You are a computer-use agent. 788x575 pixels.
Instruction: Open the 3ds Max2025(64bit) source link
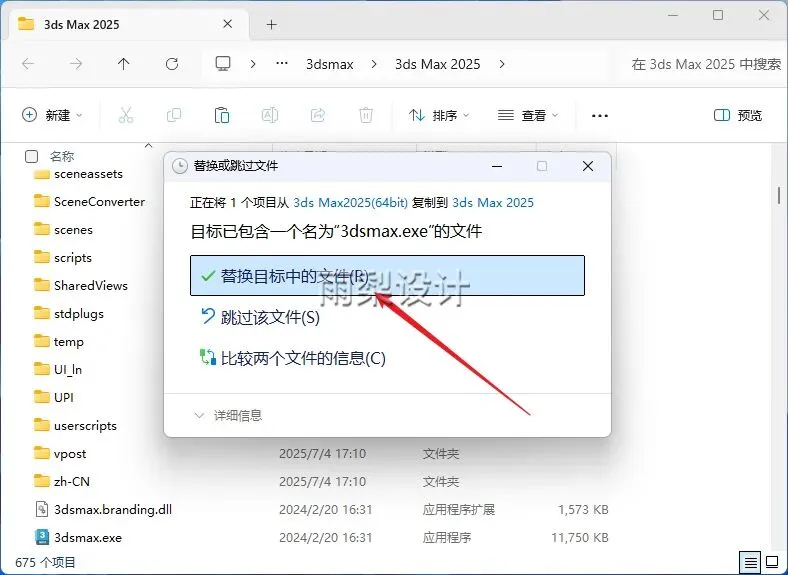(x=350, y=203)
